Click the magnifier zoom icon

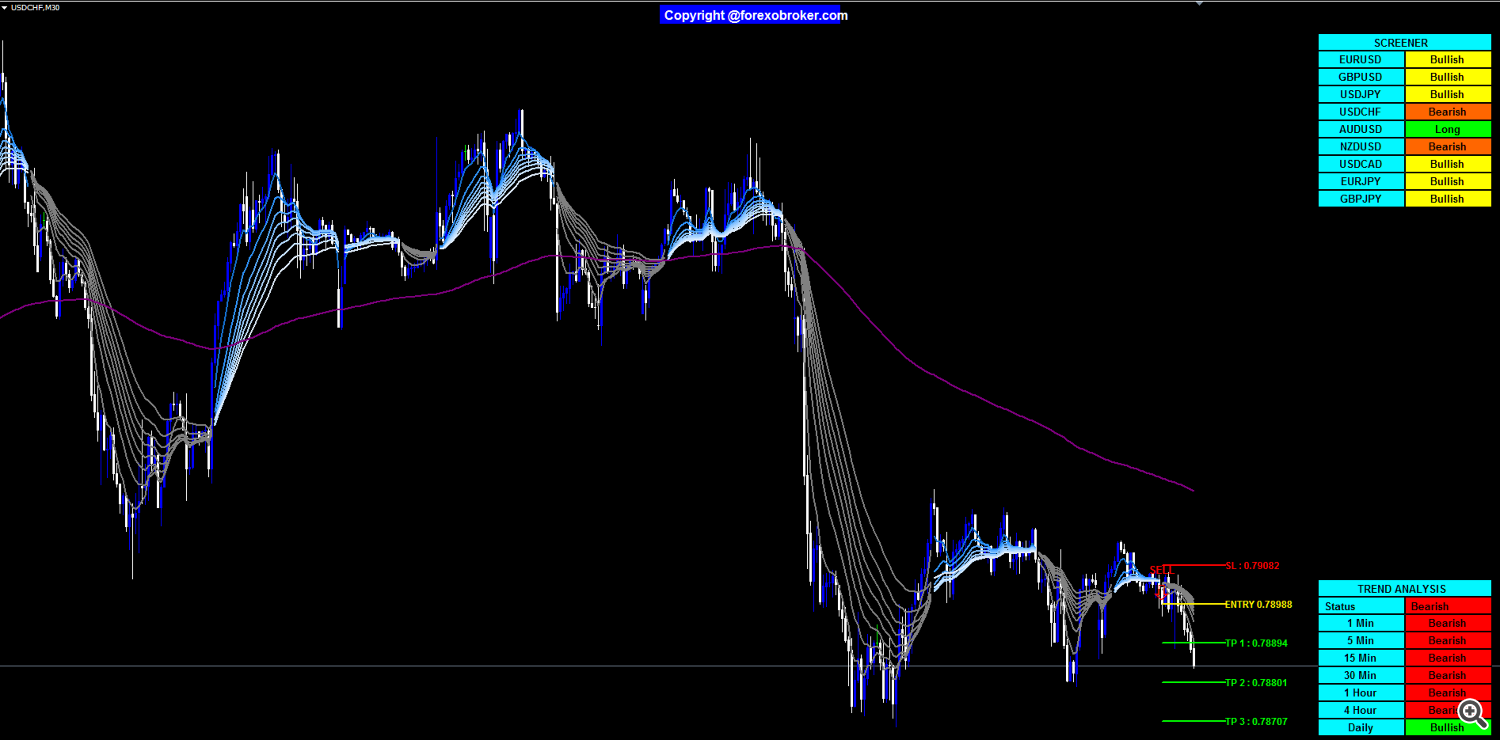pos(1471,712)
